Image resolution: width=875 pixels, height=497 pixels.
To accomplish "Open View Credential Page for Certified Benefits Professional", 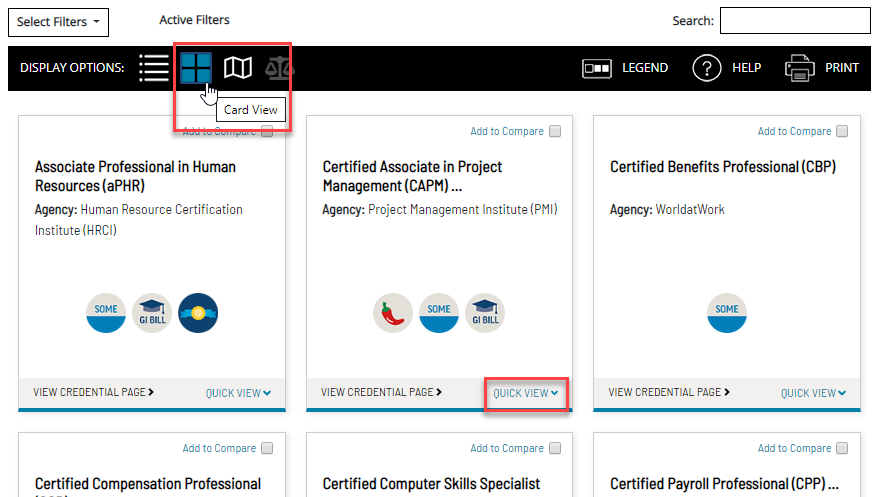I will [x=669, y=392].
